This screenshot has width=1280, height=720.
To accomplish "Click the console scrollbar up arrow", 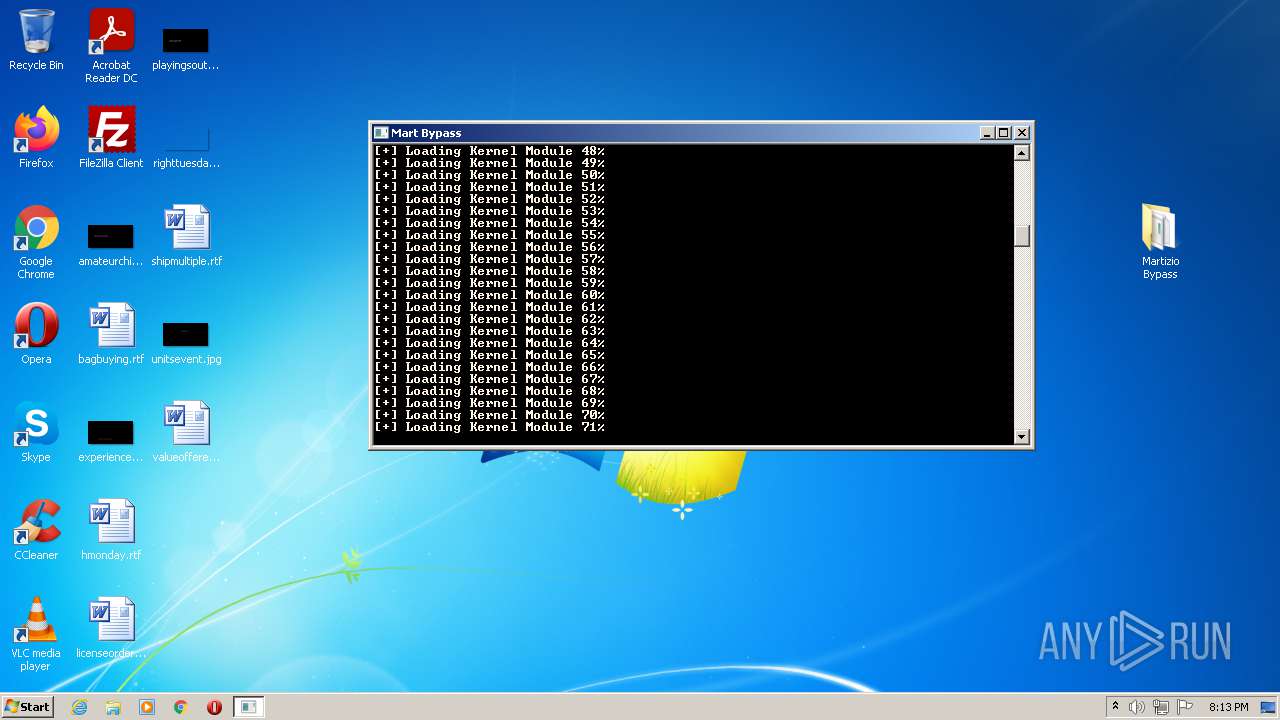I will (x=1021, y=153).
